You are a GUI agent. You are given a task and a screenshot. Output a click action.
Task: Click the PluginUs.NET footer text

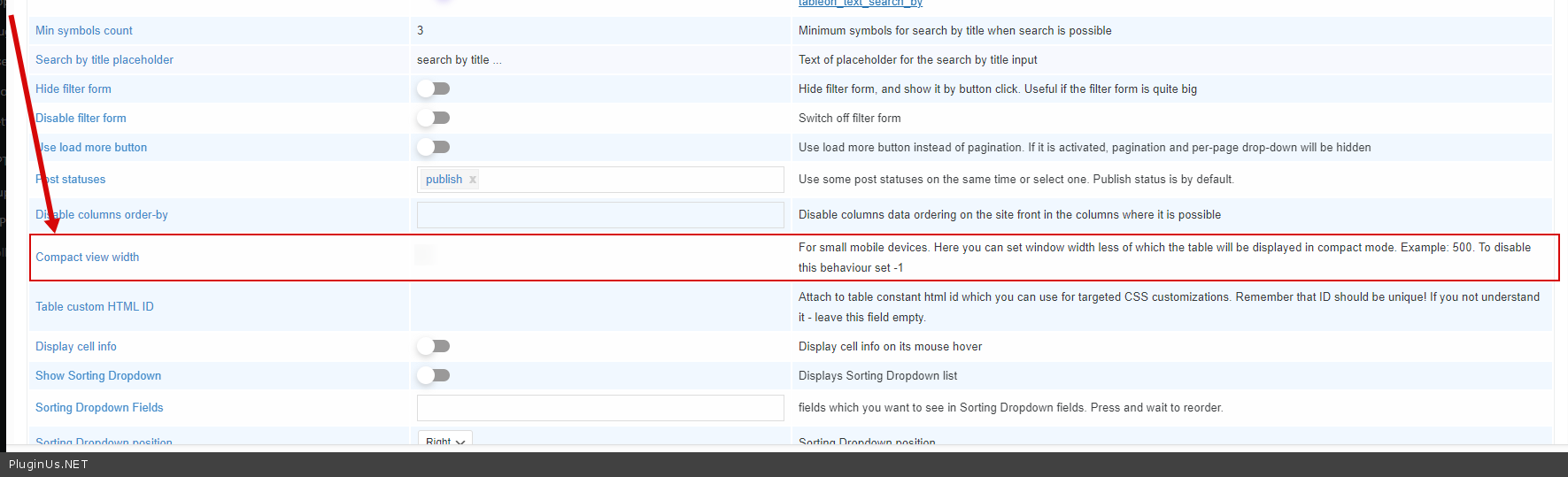(x=49, y=465)
